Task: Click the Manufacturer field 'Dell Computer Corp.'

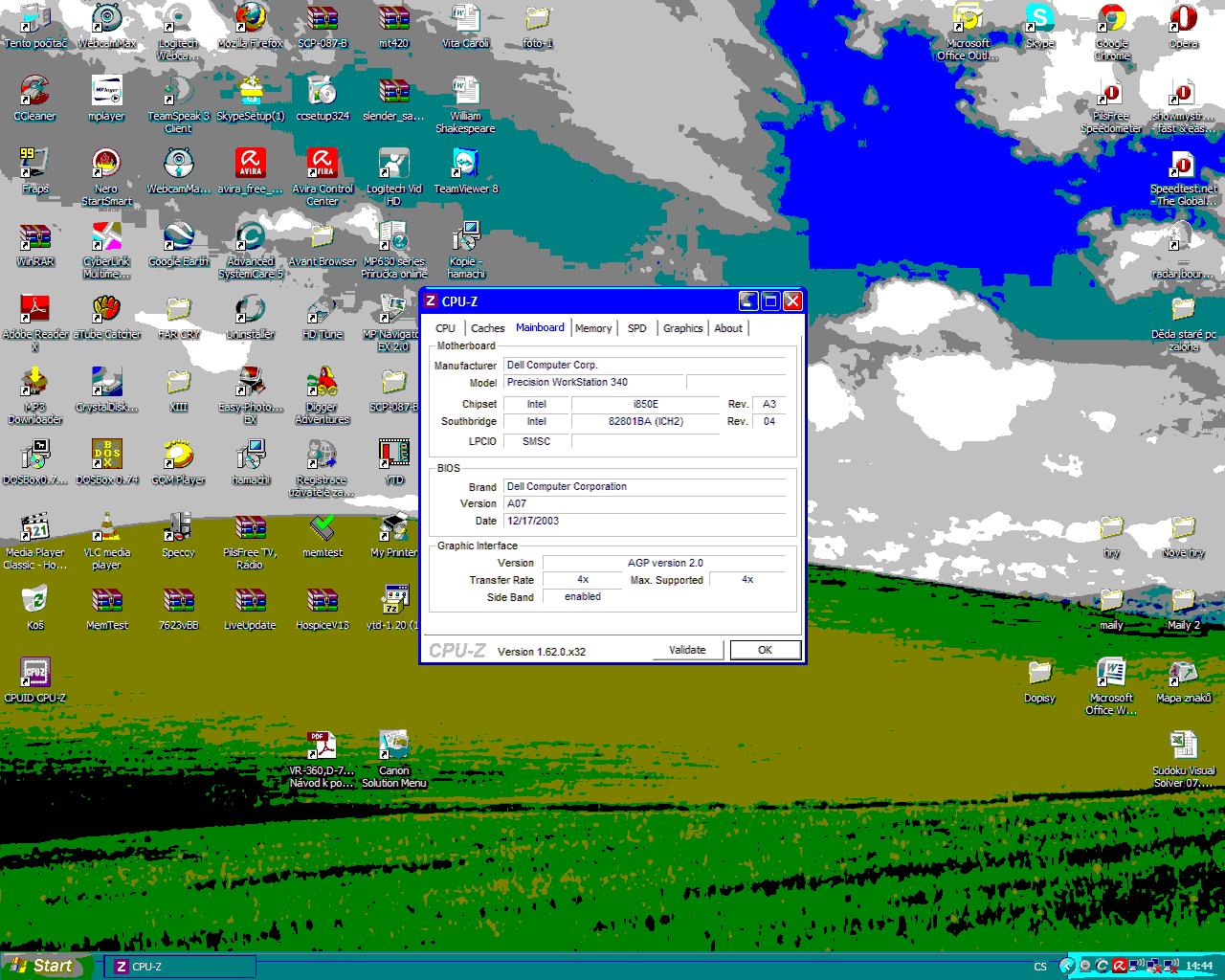Action: (644, 365)
